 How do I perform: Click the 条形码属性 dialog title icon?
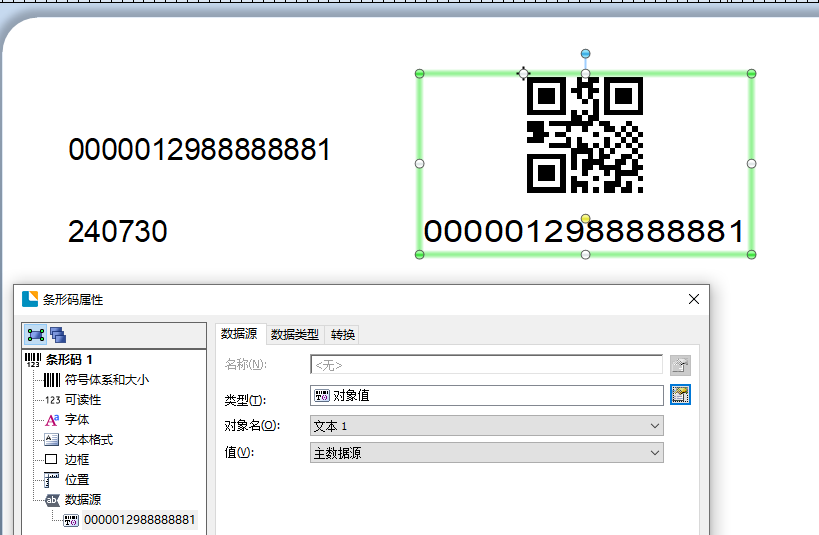pyautogui.click(x=30, y=299)
